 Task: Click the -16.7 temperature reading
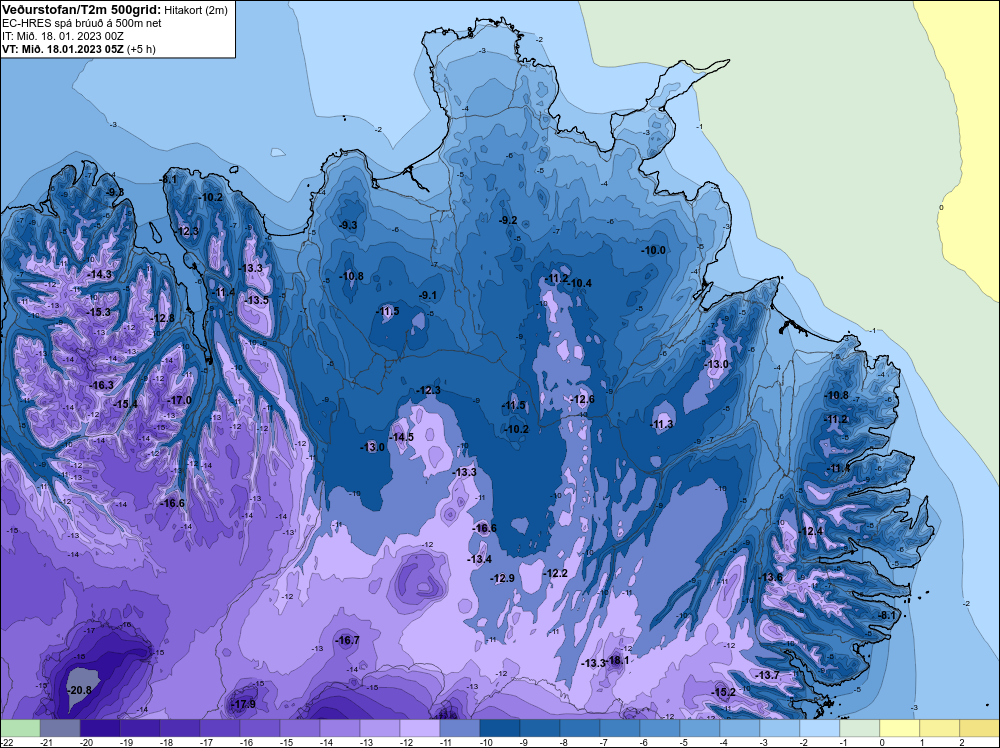pyautogui.click(x=348, y=640)
